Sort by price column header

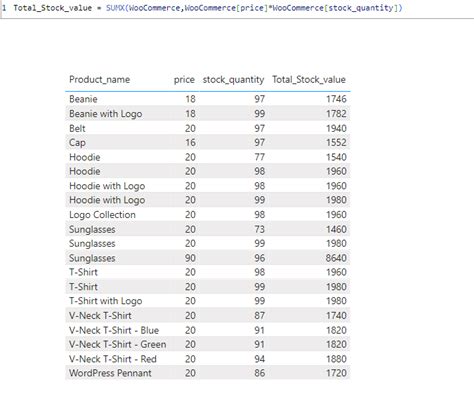pos(184,80)
